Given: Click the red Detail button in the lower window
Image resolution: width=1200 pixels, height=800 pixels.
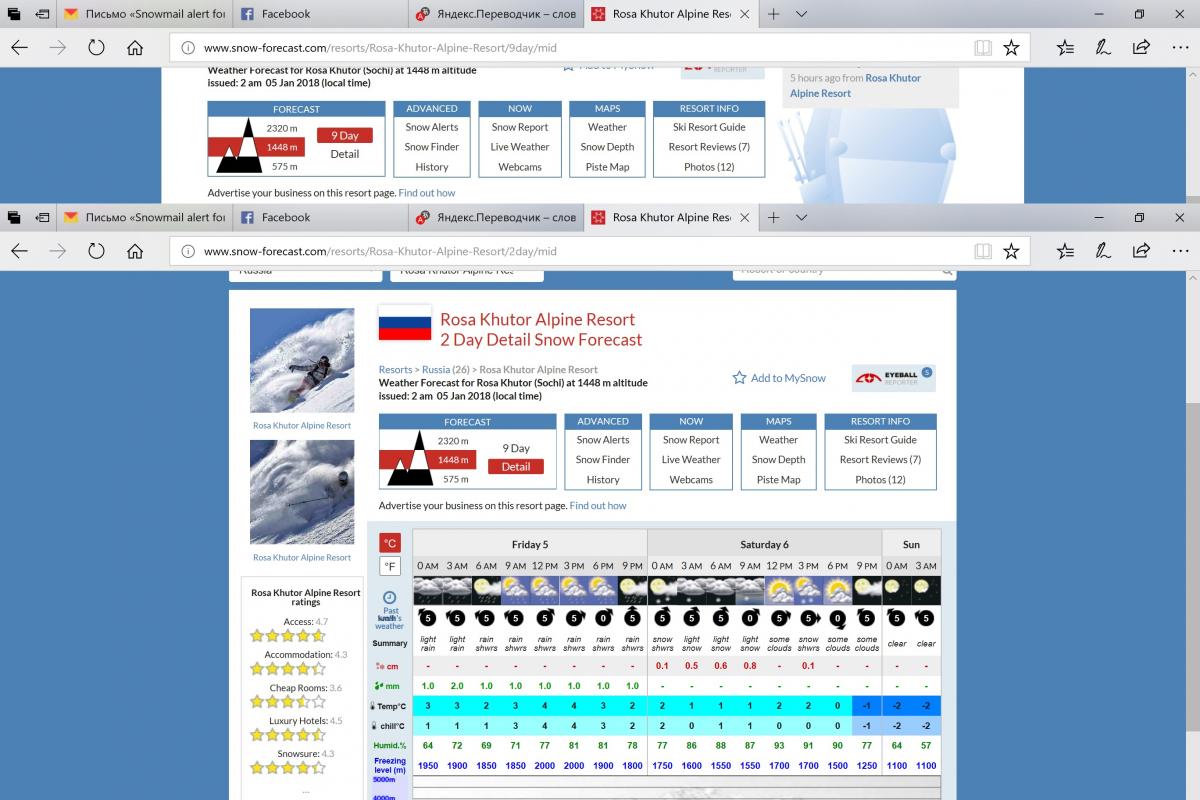Looking at the screenshot, I should (x=516, y=466).
